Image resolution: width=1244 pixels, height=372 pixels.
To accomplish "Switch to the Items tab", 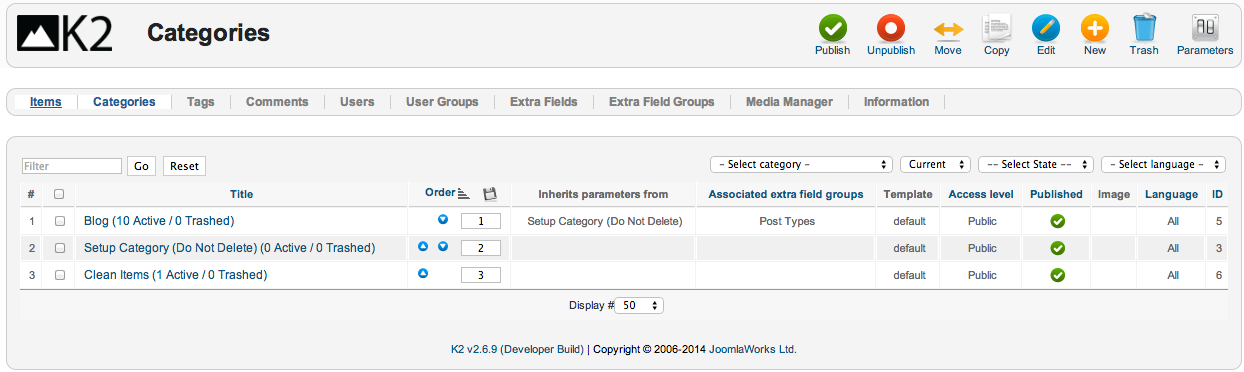I will pos(45,102).
